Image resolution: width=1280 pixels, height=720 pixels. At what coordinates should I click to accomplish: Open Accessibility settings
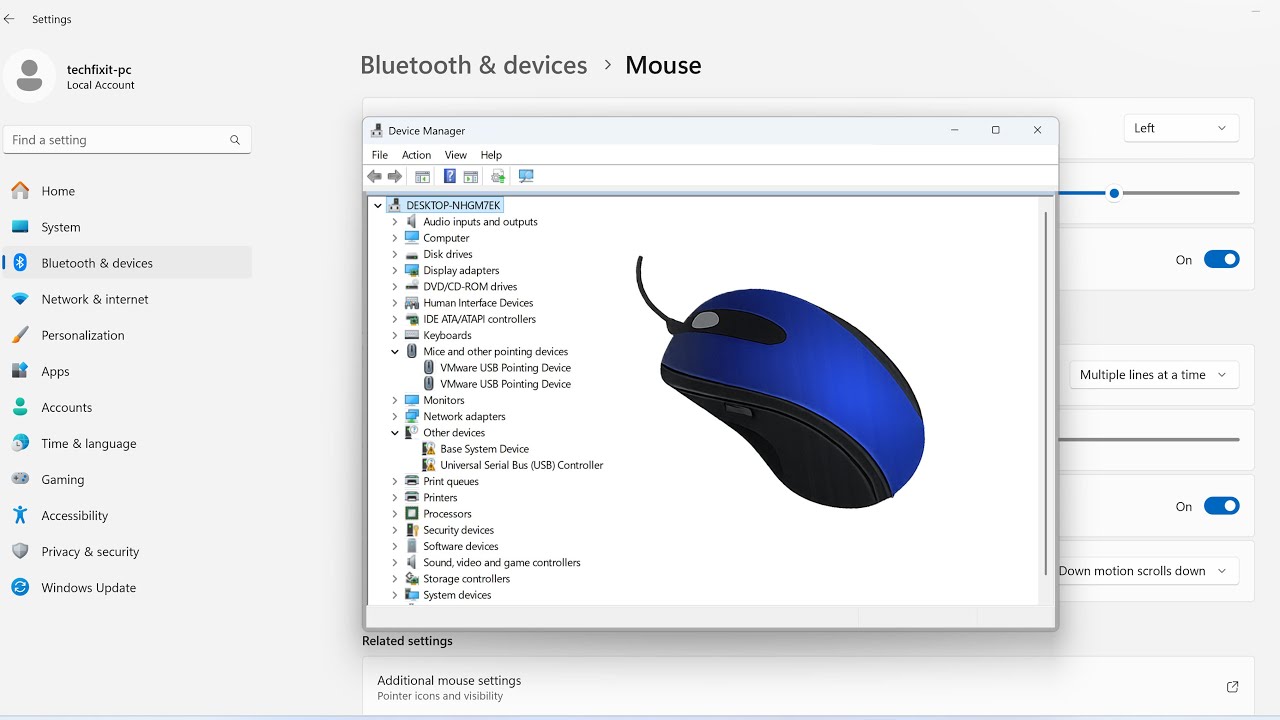[x=127, y=515]
